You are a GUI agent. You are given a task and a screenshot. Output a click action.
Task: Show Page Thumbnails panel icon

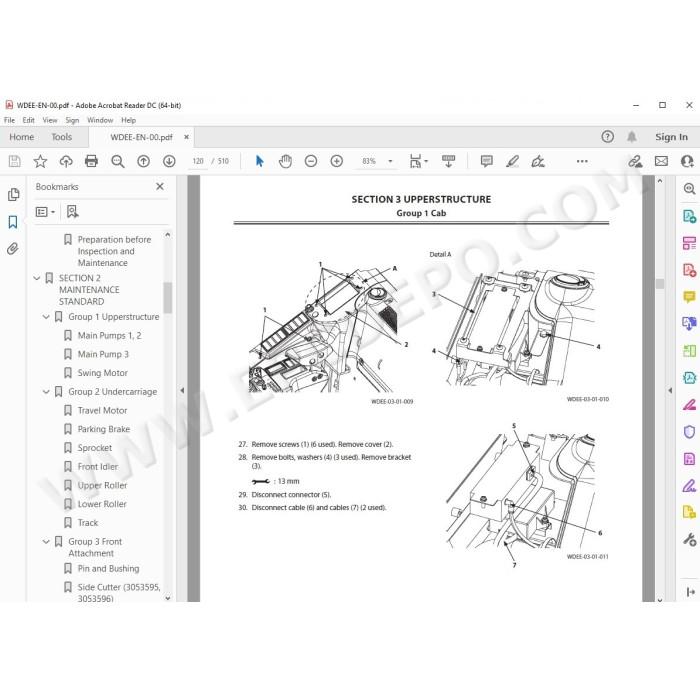[x=13, y=194]
